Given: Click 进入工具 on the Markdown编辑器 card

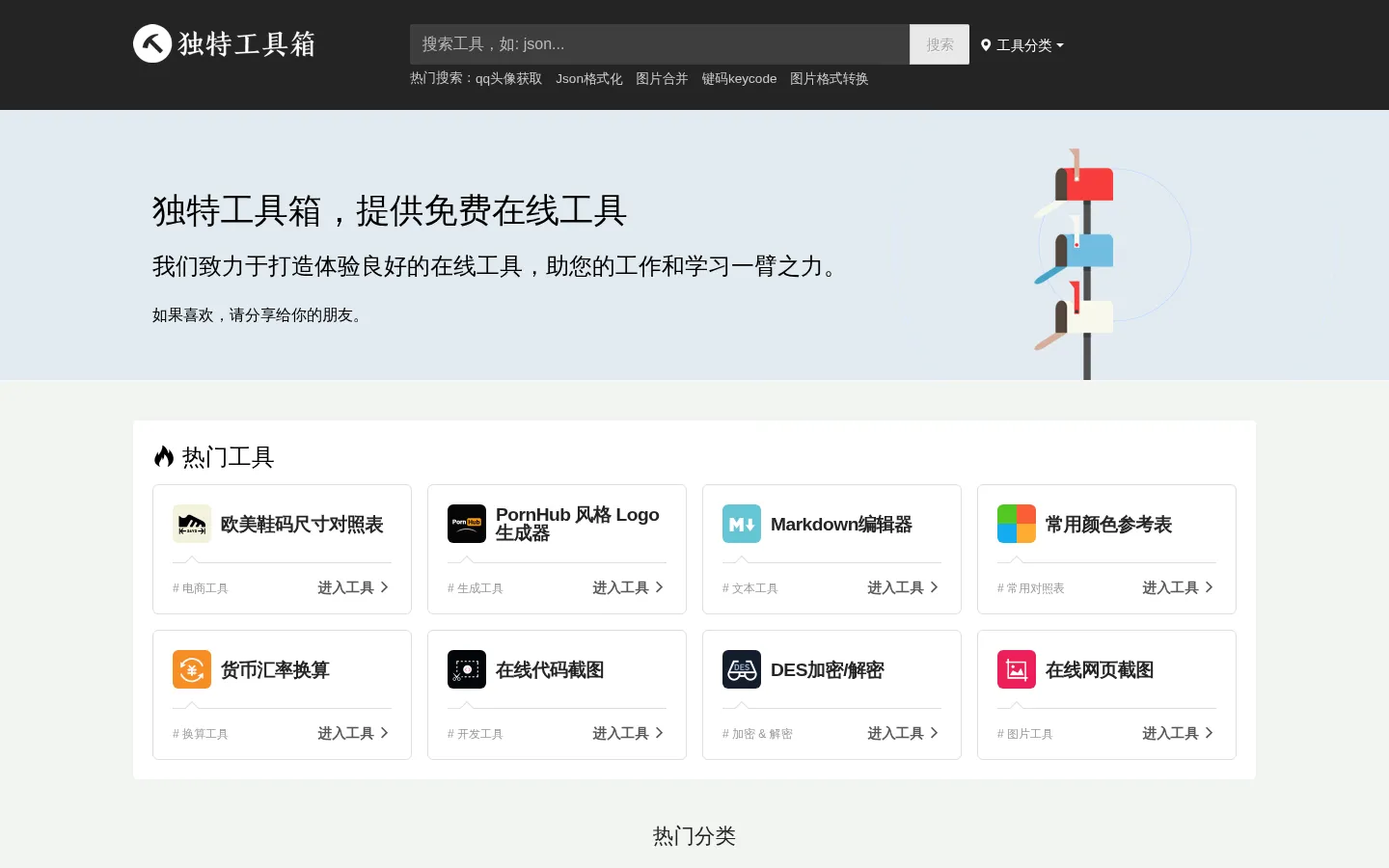Looking at the screenshot, I should click(903, 587).
